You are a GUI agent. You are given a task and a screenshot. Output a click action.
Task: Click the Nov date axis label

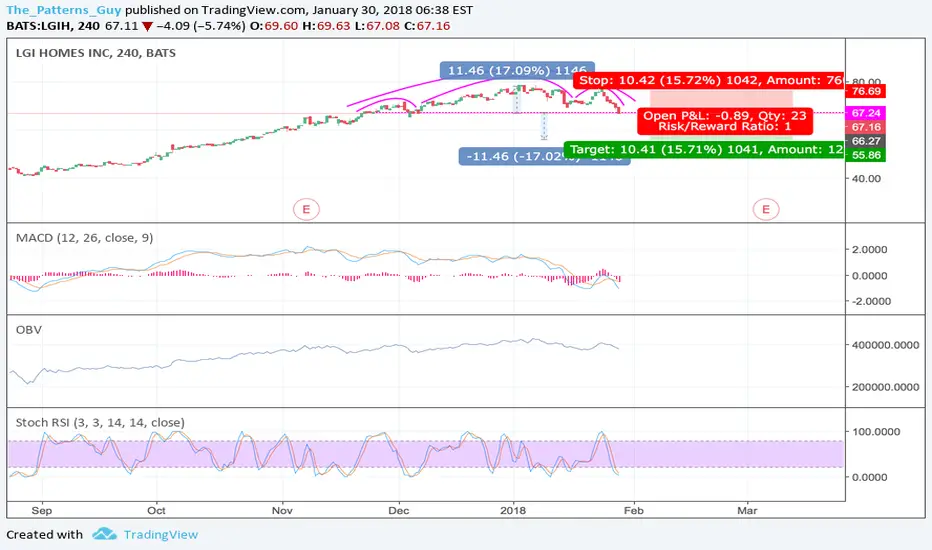coord(282,510)
